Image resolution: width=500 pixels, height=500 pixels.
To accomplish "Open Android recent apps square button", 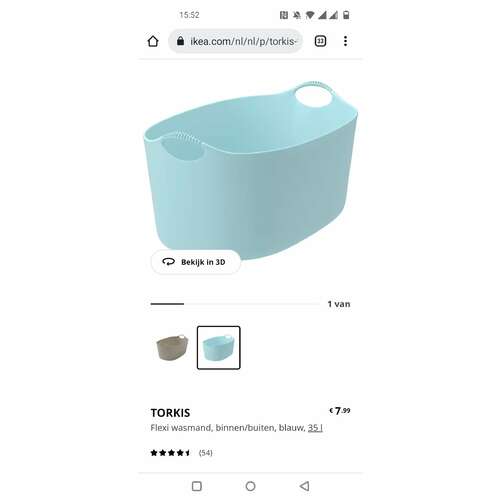I will point(197,486).
